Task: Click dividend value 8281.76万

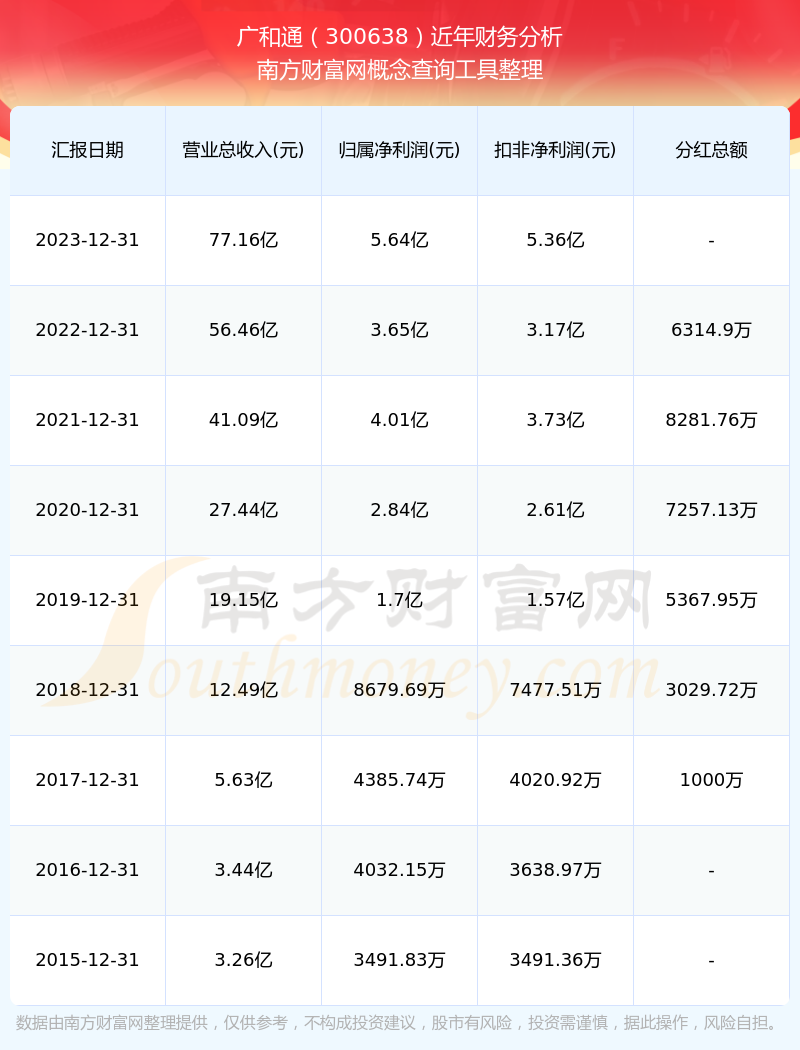Action: pos(712,420)
